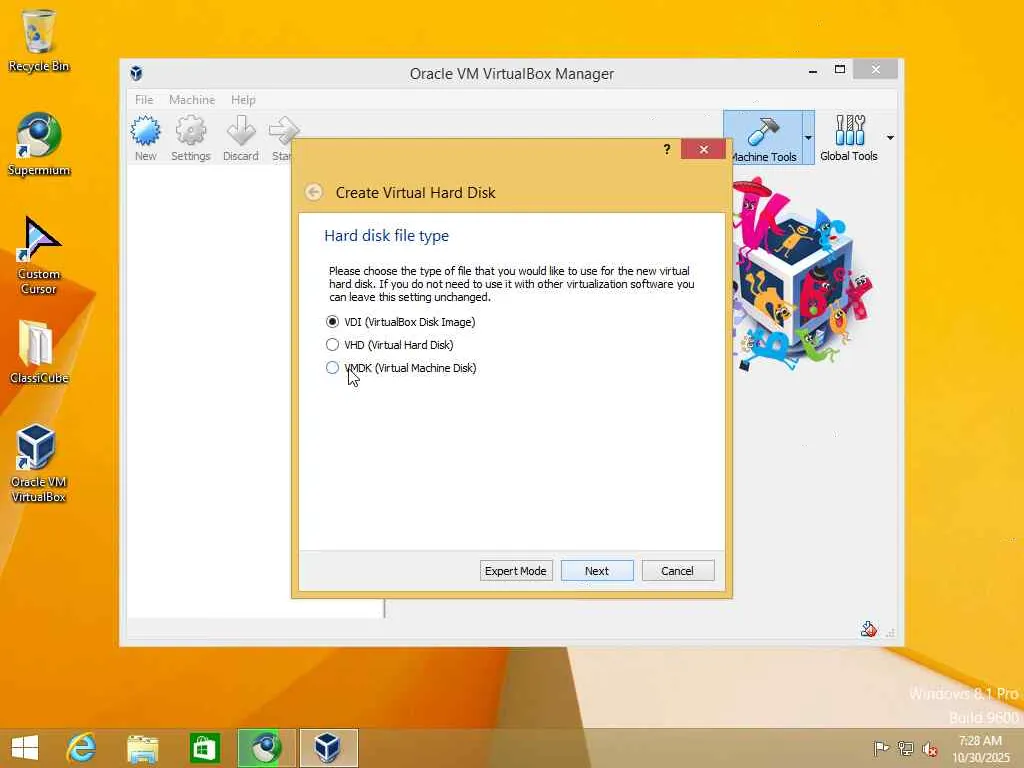Open Recycle Bin desktop icon
The height and width of the screenshot is (768, 1024).
[x=39, y=40]
